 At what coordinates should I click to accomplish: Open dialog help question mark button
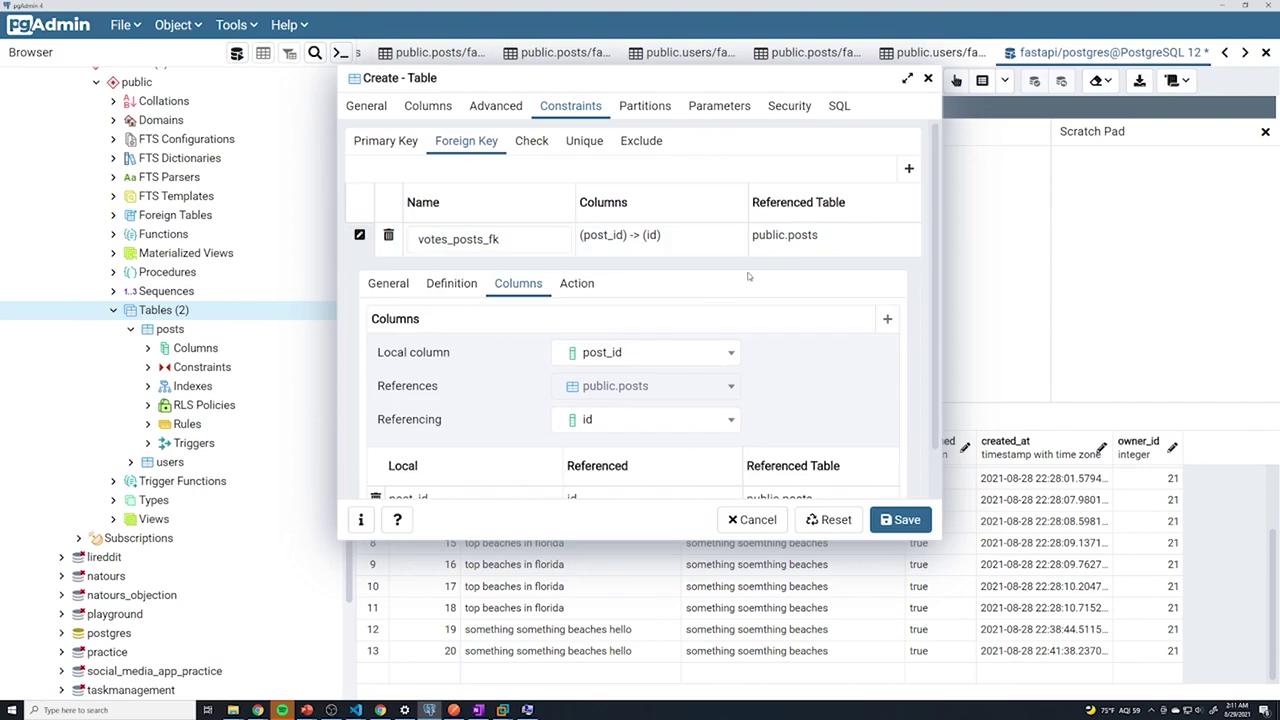(397, 520)
